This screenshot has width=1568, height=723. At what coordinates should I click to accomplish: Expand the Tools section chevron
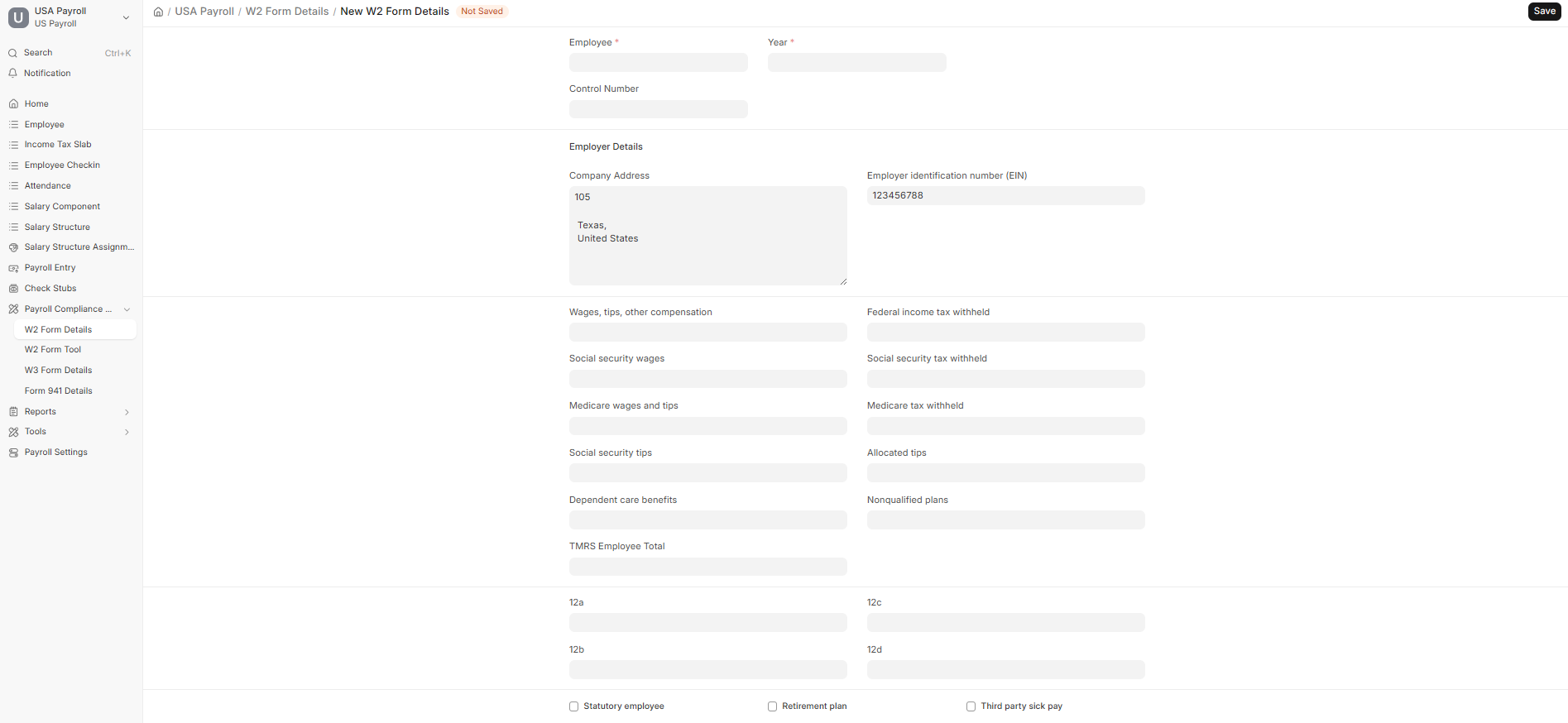point(127,432)
